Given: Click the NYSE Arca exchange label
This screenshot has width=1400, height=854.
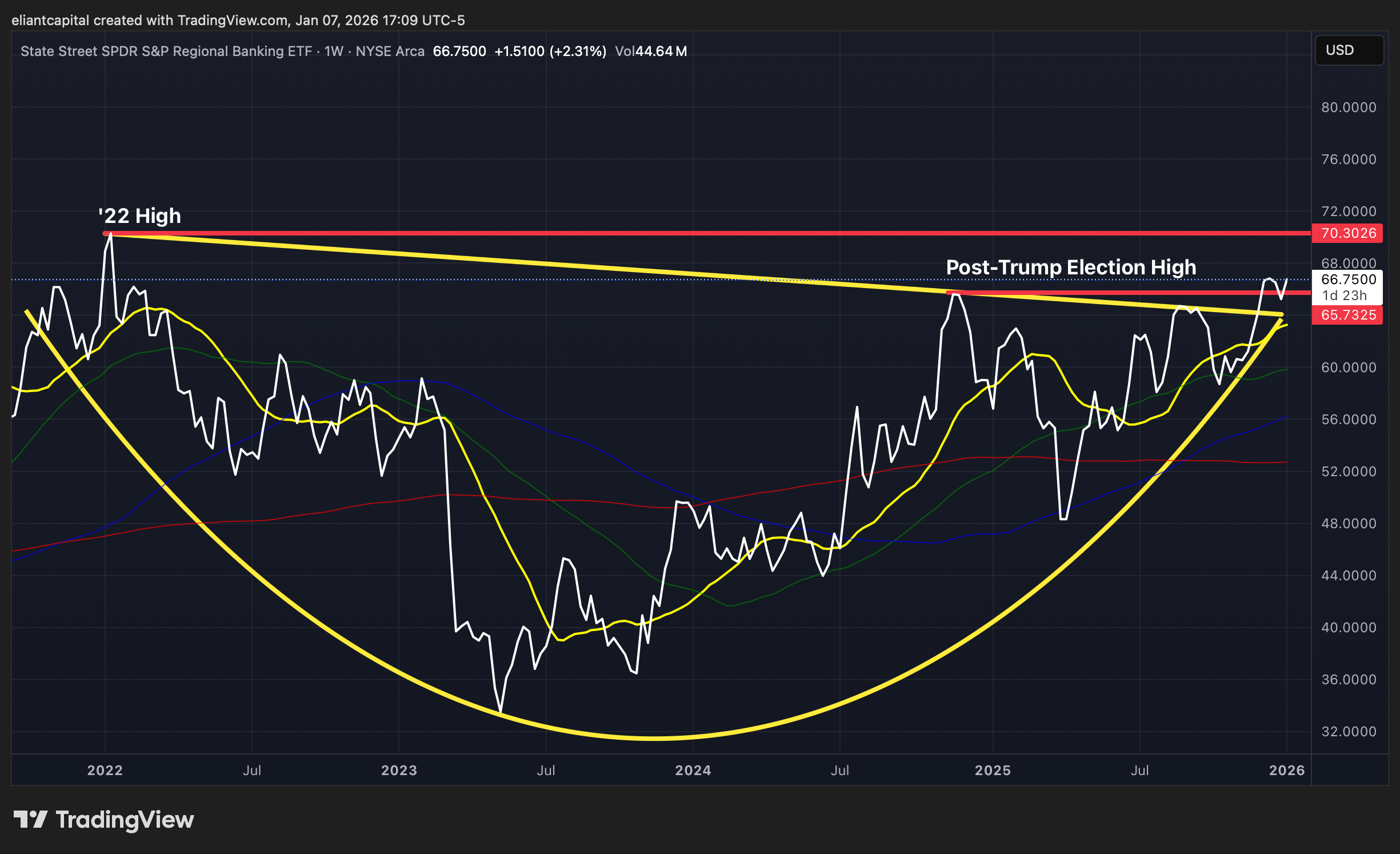Looking at the screenshot, I should tap(390, 51).
